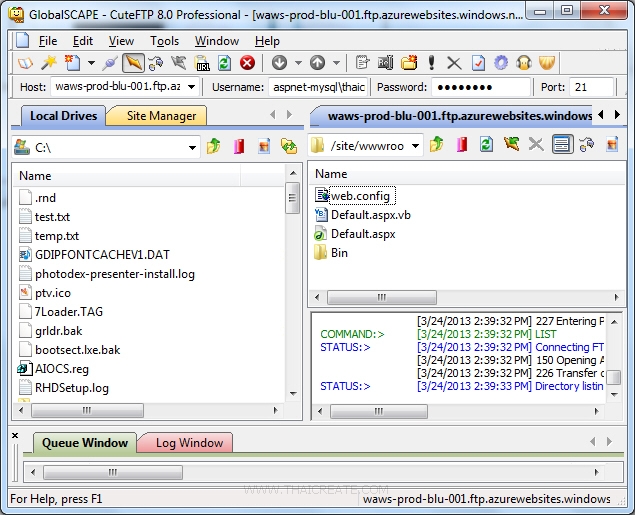Select web.config in remote file list

tap(362, 196)
